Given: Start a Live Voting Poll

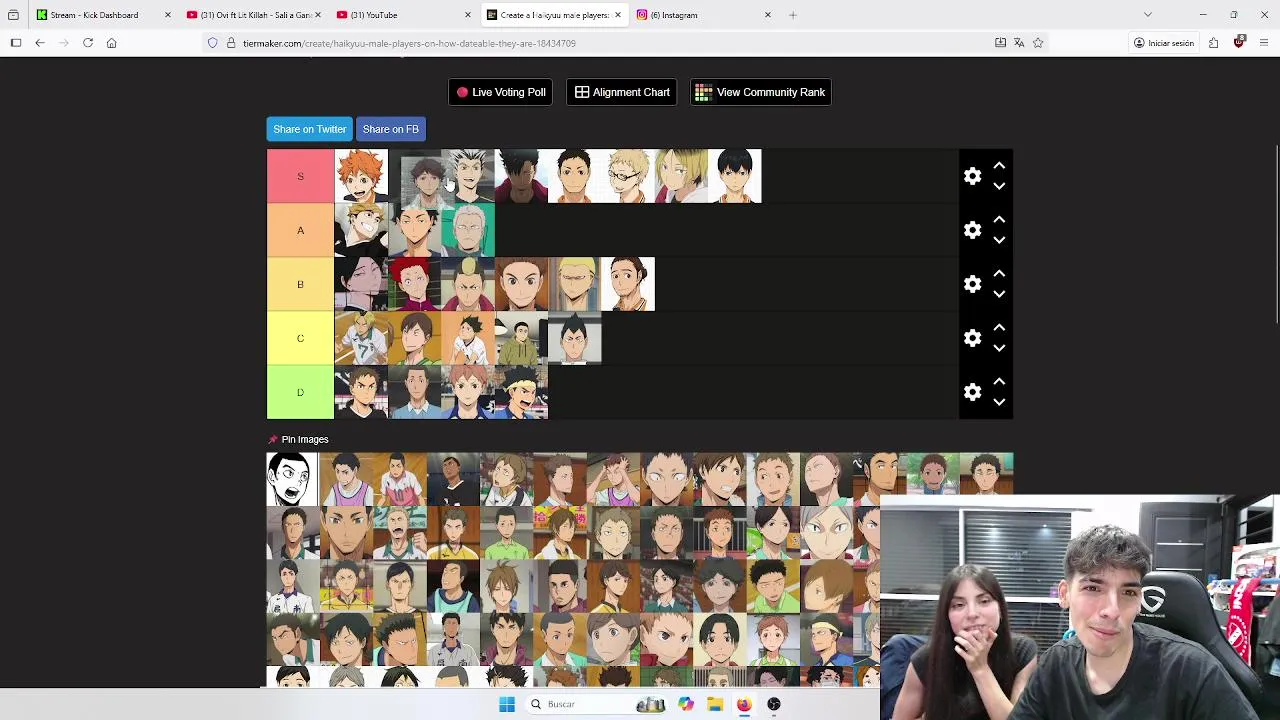Looking at the screenshot, I should pos(501,92).
